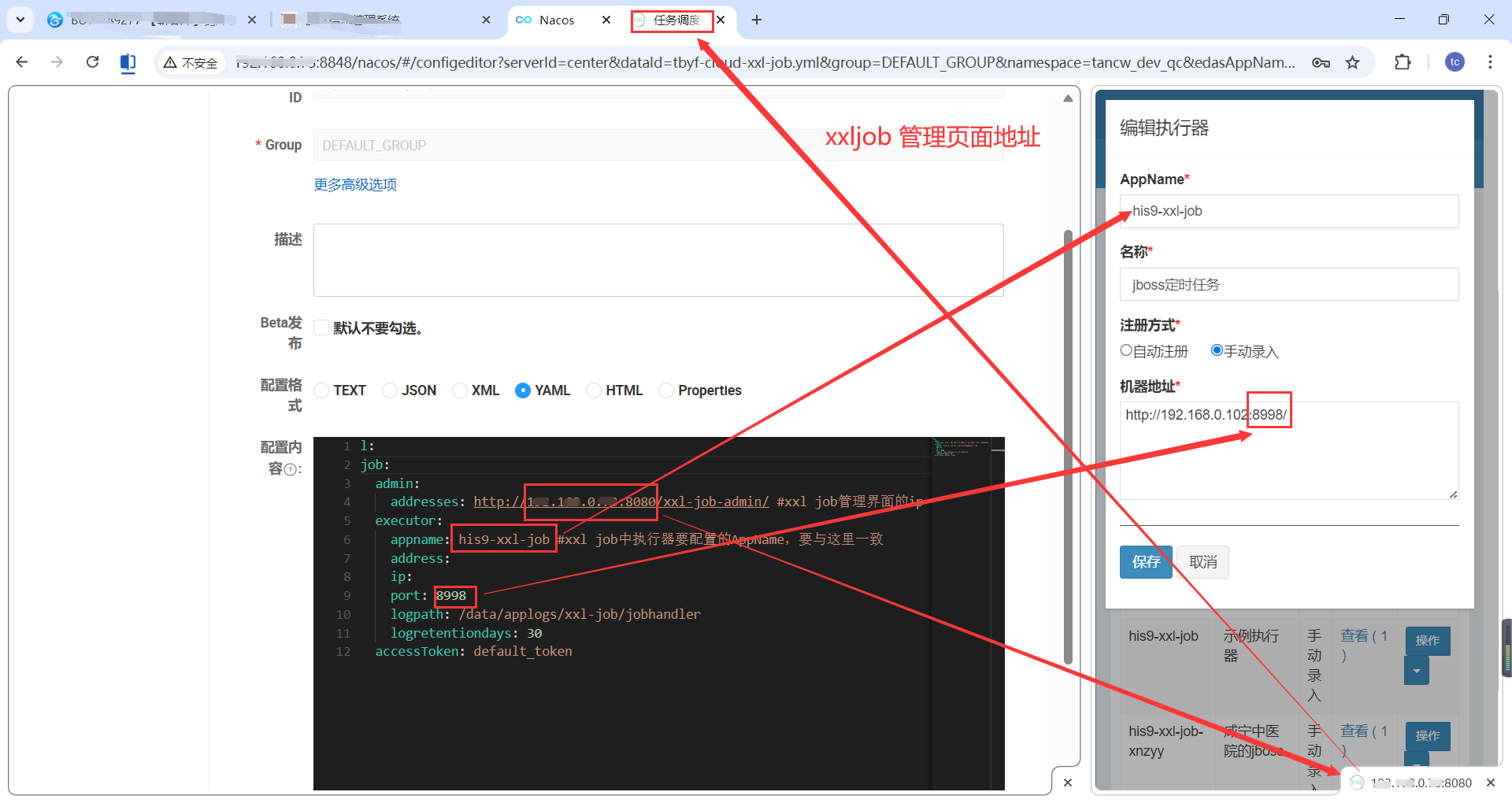This screenshot has height=803, width=1512.
Task: Open the tc profile avatar
Action: (1455, 62)
